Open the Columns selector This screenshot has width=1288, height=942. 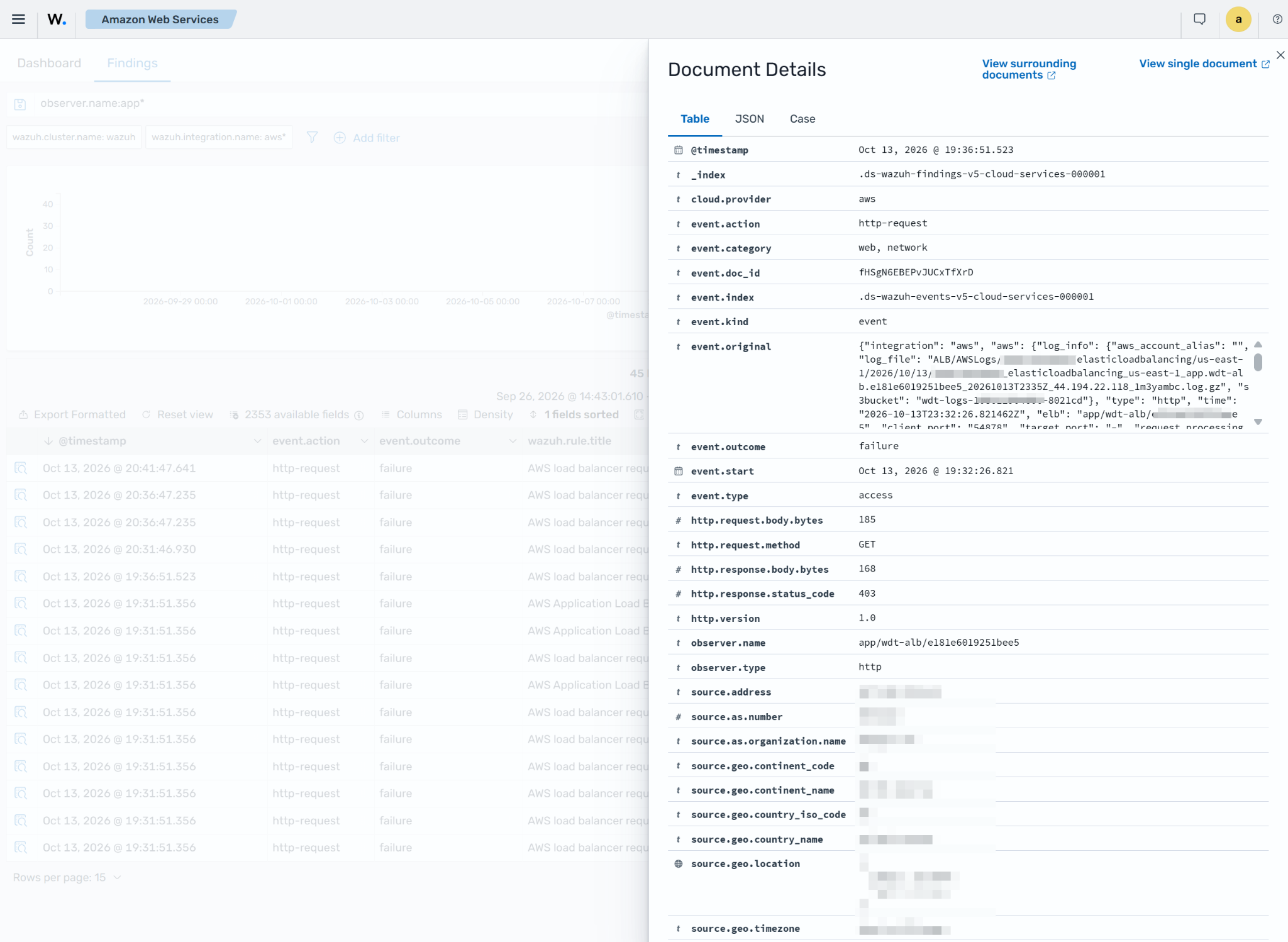pos(411,414)
